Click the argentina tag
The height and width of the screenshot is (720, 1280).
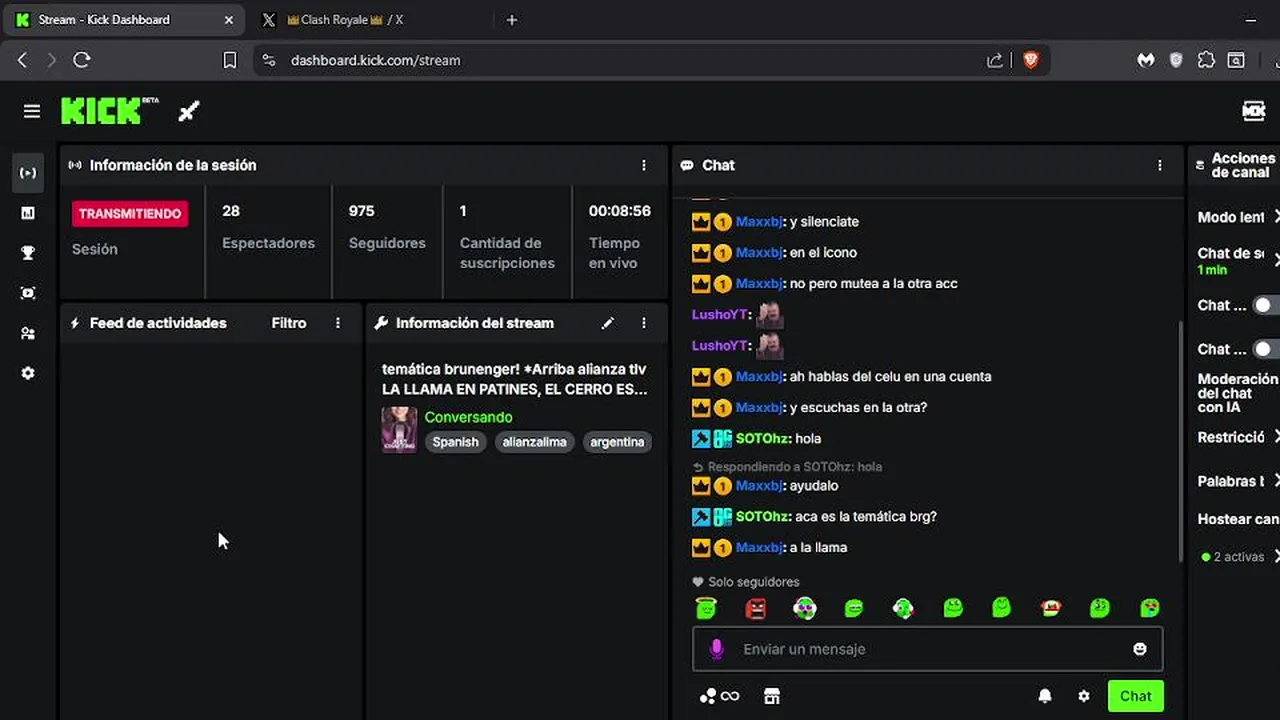pyautogui.click(x=617, y=442)
